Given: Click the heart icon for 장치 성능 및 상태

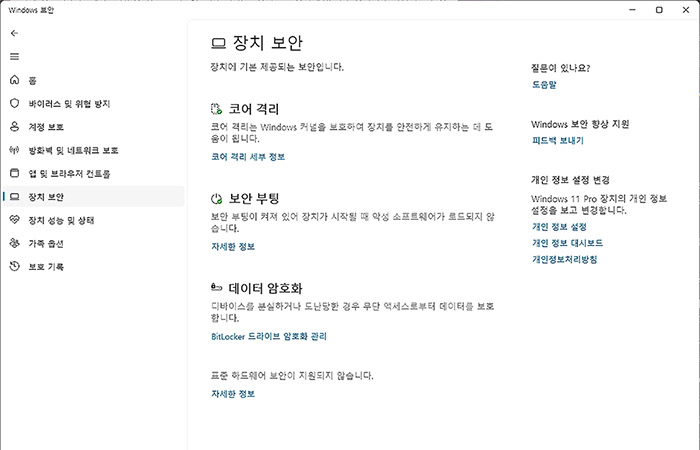Looking at the screenshot, I should tap(14, 219).
